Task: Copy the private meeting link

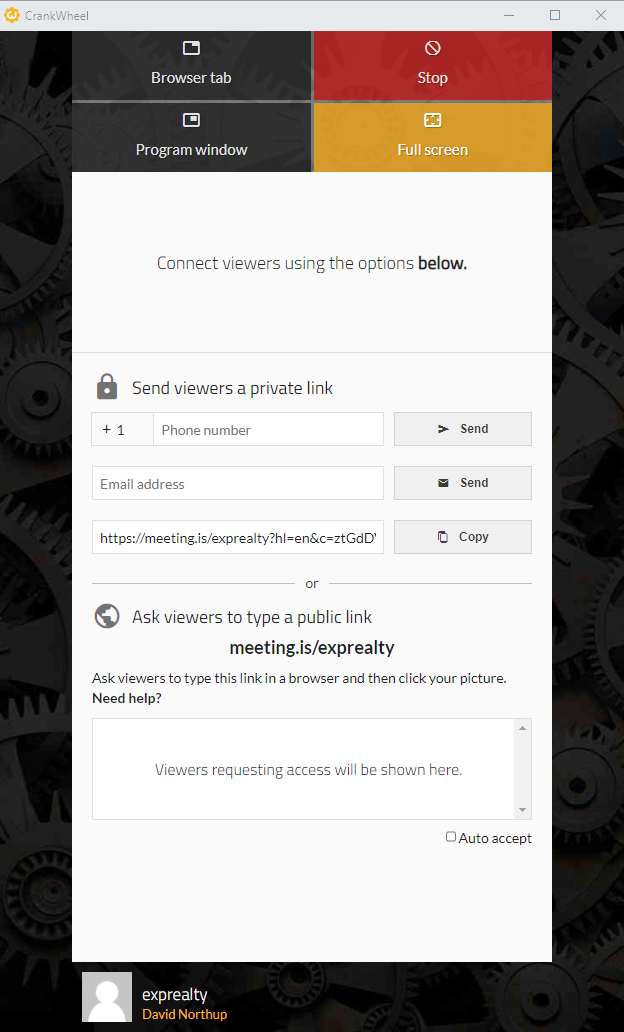Action: [x=463, y=537]
